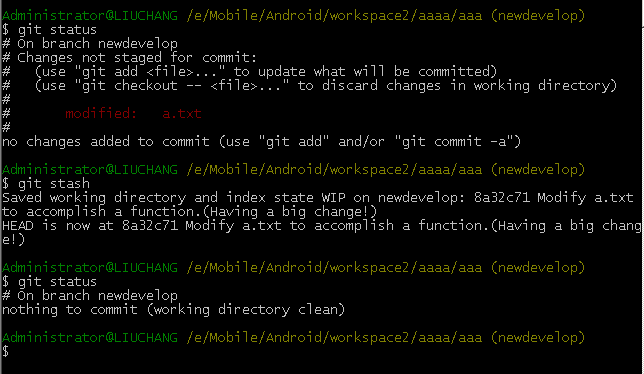Click the empty prompt at the bottom
Image resolution: width=644 pixels, height=374 pixels.
click(5, 351)
